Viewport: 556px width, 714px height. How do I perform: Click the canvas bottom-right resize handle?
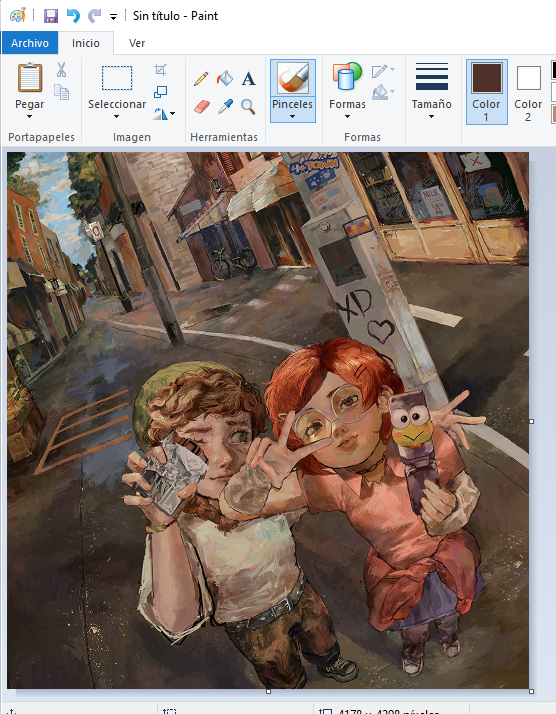coord(531,691)
